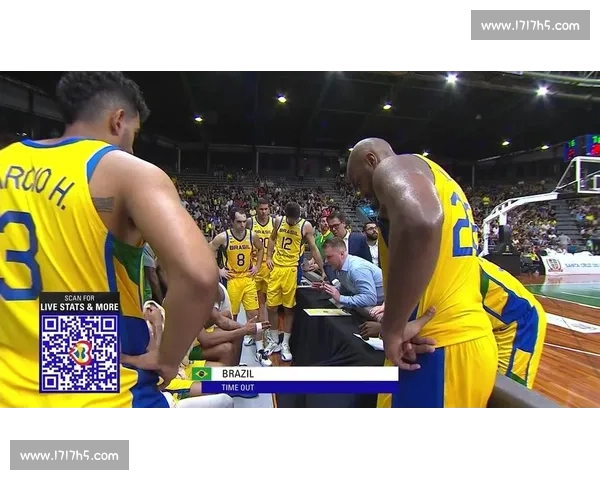Image resolution: width=600 pixels, height=480 pixels.
Task: Click the Brazil flag icon
Action: pyautogui.click(x=202, y=373)
